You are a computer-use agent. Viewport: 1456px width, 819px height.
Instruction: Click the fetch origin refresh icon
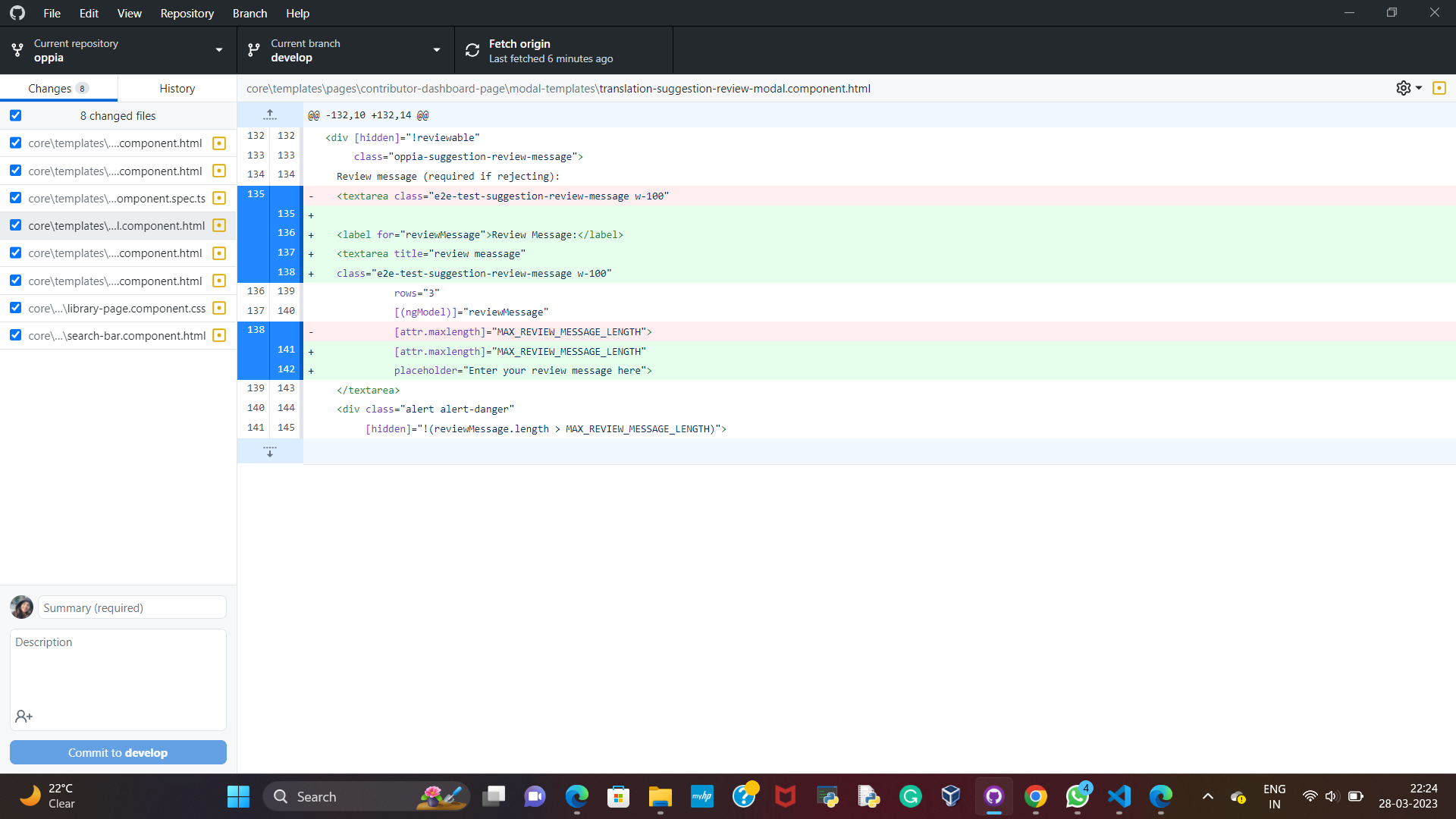coord(472,49)
